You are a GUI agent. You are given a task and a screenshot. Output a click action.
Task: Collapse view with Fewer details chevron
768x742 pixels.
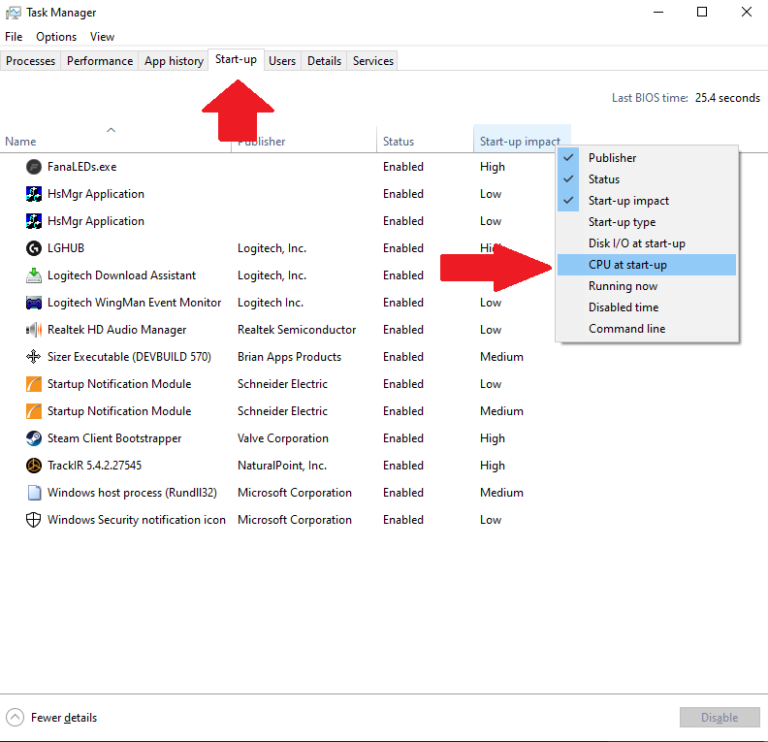click(x=15, y=717)
